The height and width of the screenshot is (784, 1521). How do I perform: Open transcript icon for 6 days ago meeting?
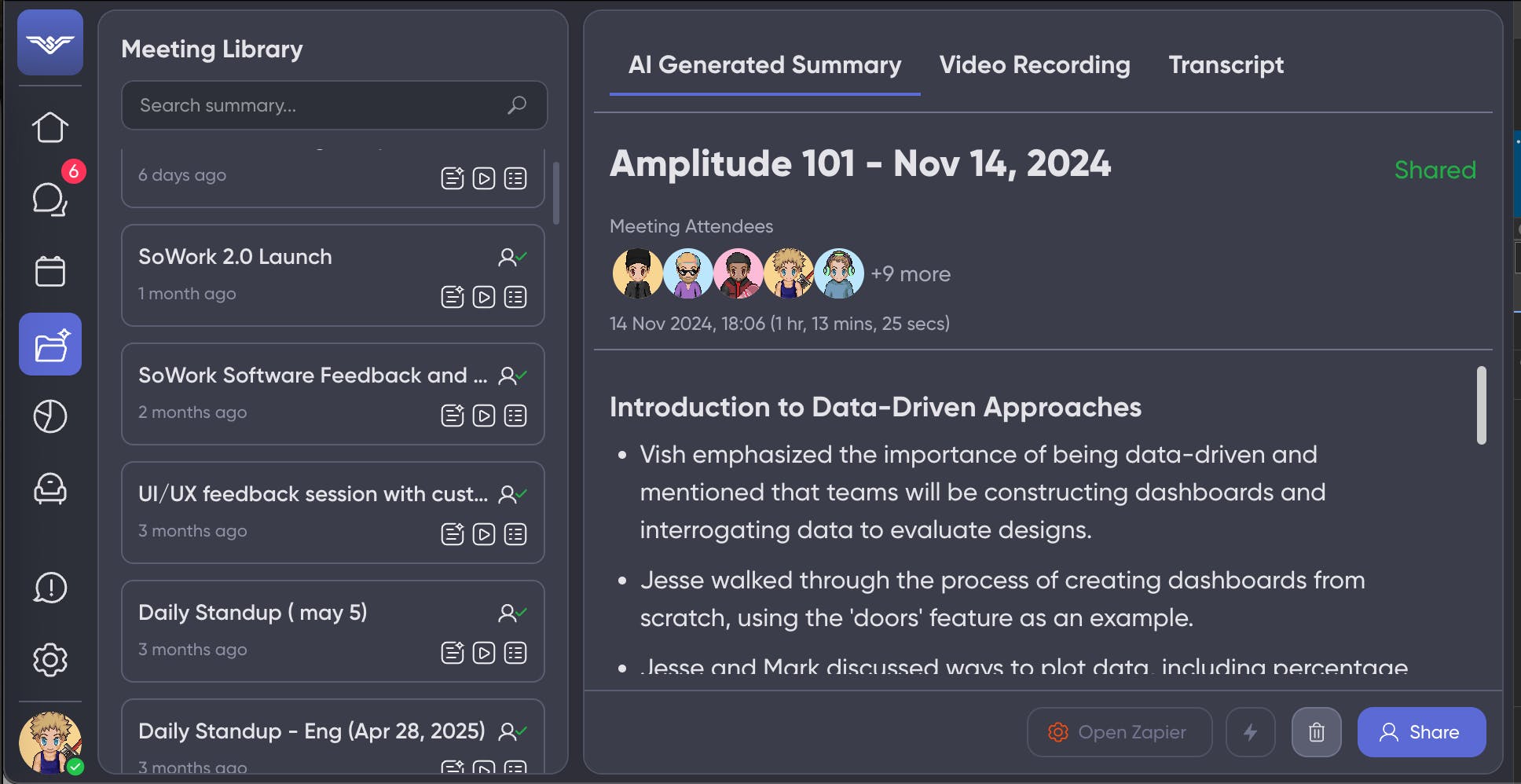(515, 178)
